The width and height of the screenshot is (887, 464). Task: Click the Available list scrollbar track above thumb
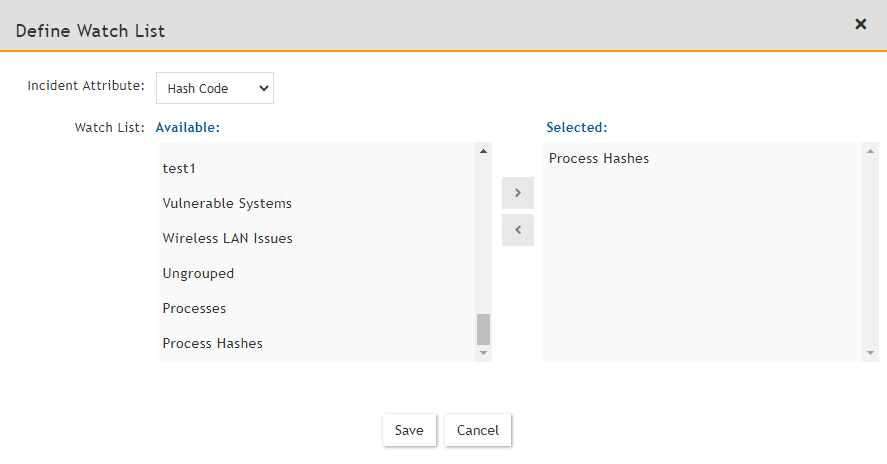coord(484,230)
